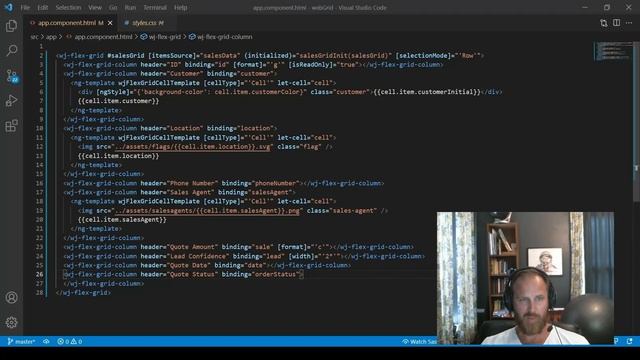Viewport: 640px width, 360px height.
Task: Click {{cell.item.customer}} on line 7
Action: click(118, 101)
